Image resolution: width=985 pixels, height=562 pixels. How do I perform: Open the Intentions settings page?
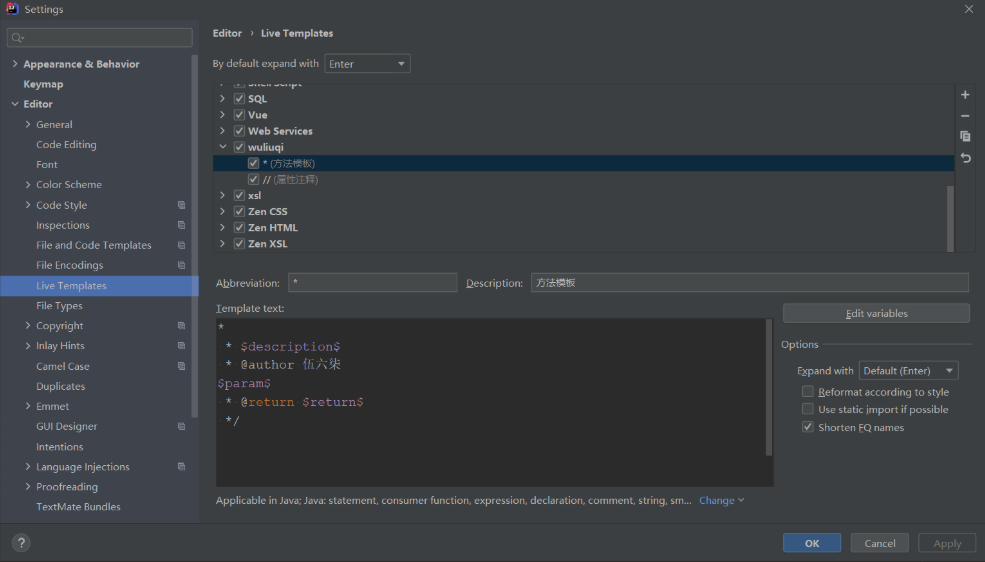pyautogui.click(x=60, y=446)
